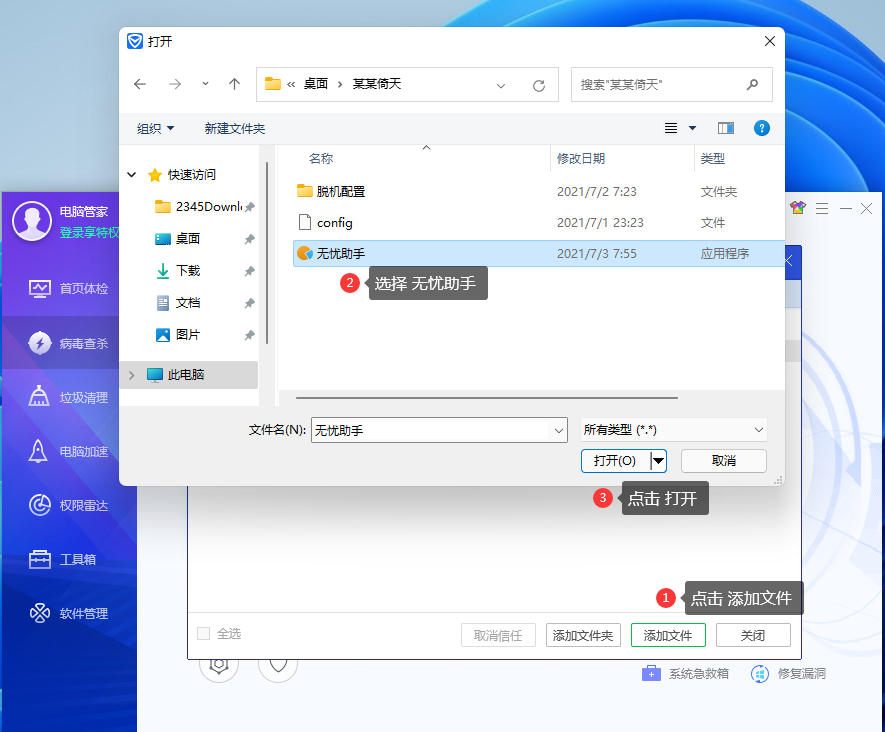This screenshot has width=885, height=732.
Task: Open 电脑管家 skin shirt icon
Action: 798,208
